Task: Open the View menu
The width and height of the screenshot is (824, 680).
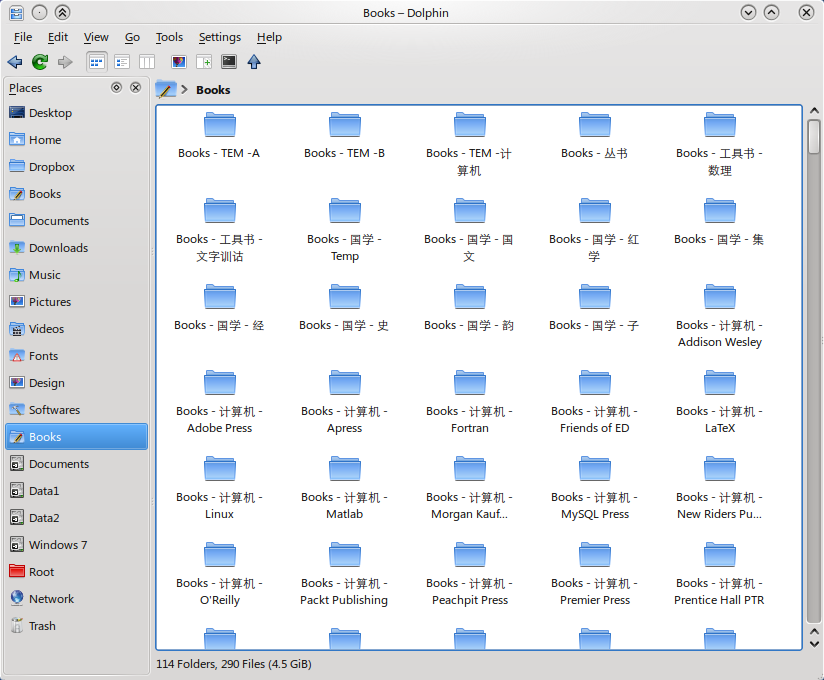Action: [96, 37]
